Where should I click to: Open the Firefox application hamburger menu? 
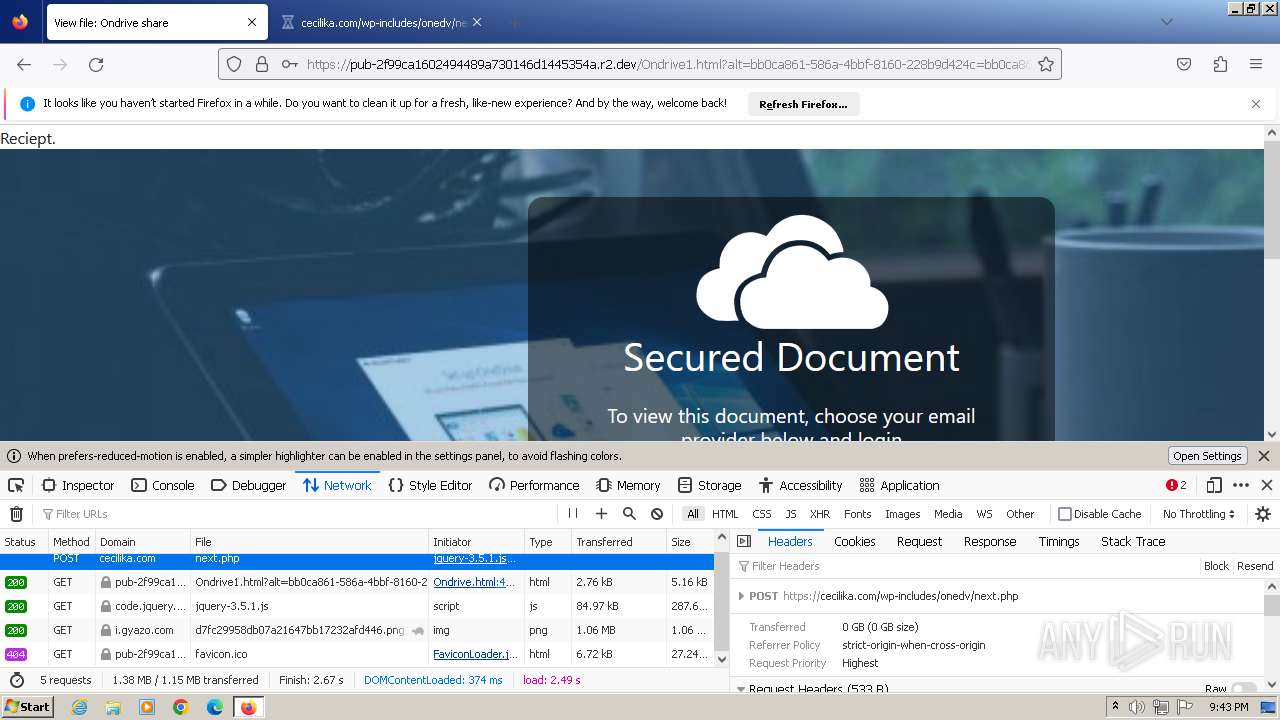point(1256,64)
